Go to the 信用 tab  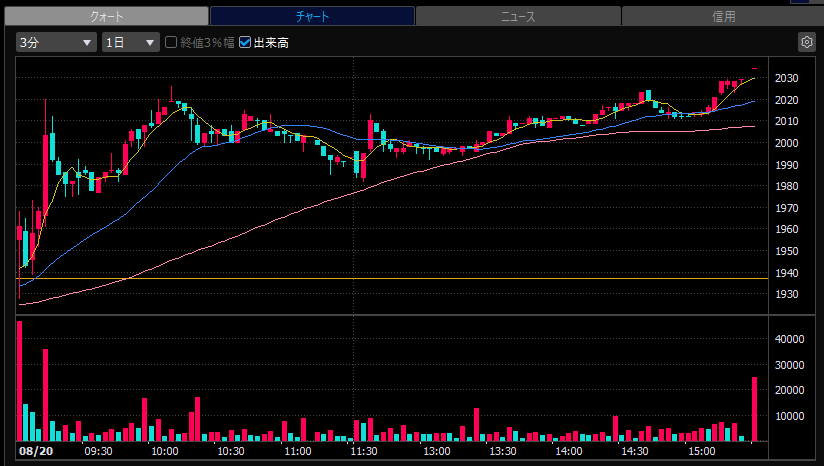tap(723, 16)
